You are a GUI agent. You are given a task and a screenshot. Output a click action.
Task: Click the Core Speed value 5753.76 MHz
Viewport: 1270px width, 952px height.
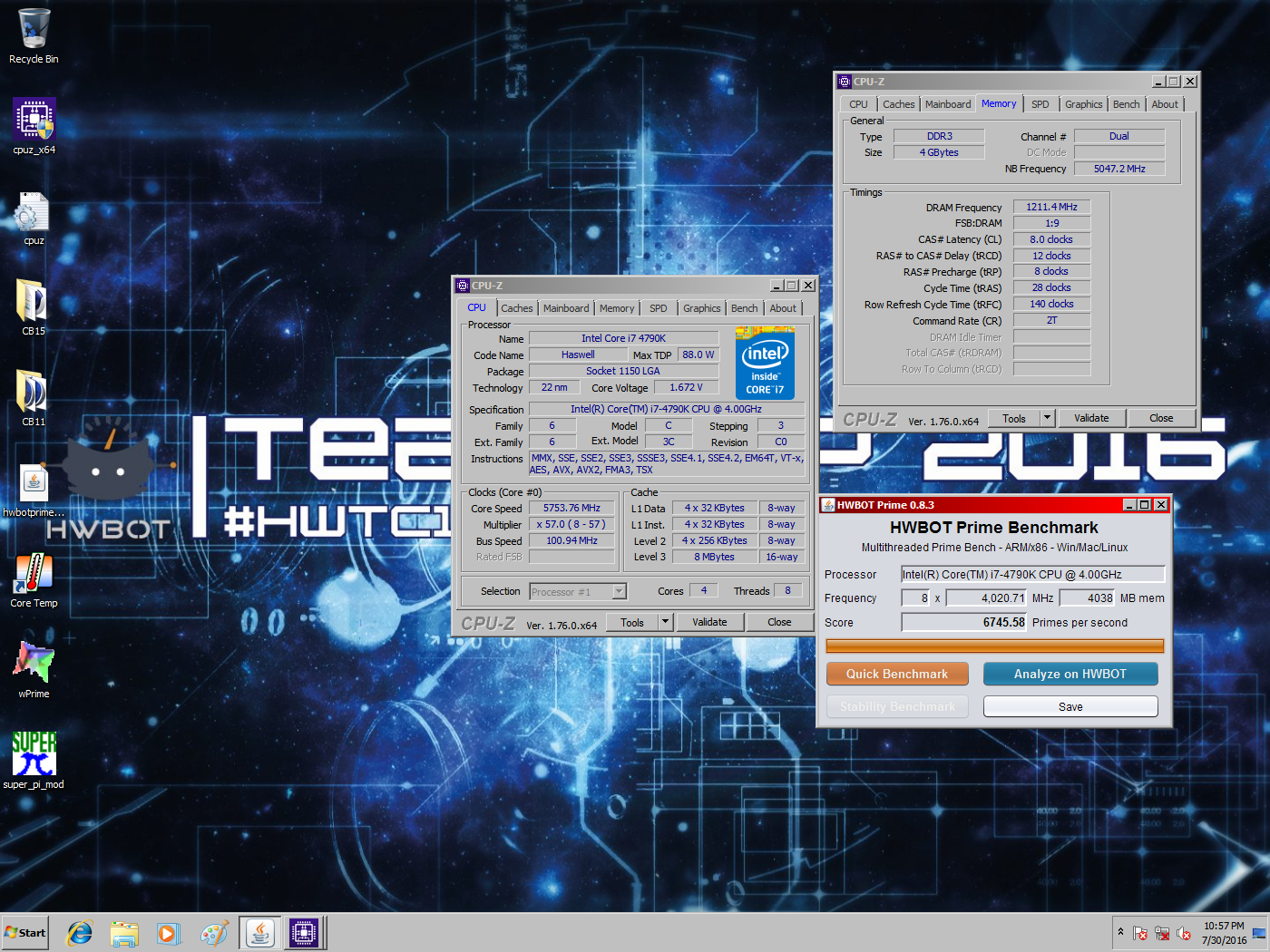[x=571, y=509]
